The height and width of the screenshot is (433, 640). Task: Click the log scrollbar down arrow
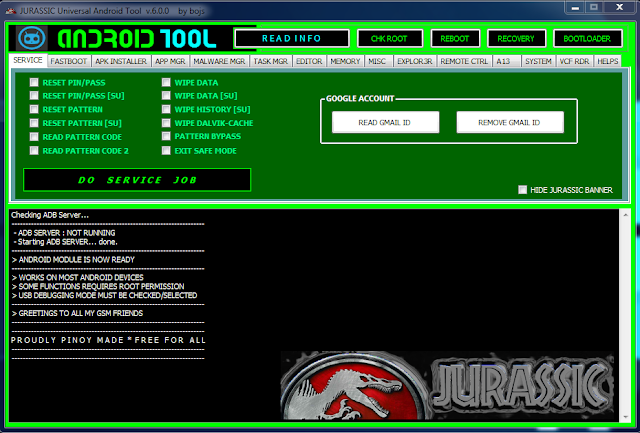(626, 417)
